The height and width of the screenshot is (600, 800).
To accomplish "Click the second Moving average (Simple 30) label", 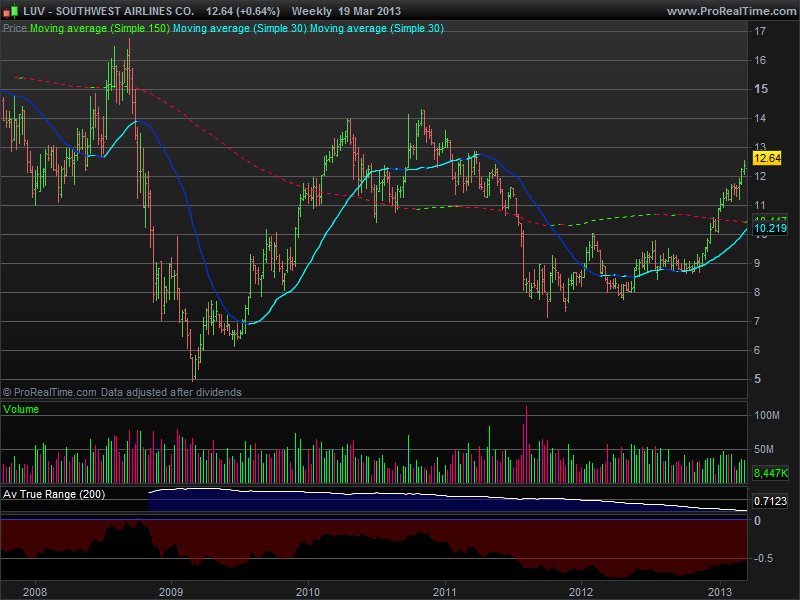I will pyautogui.click(x=377, y=28).
